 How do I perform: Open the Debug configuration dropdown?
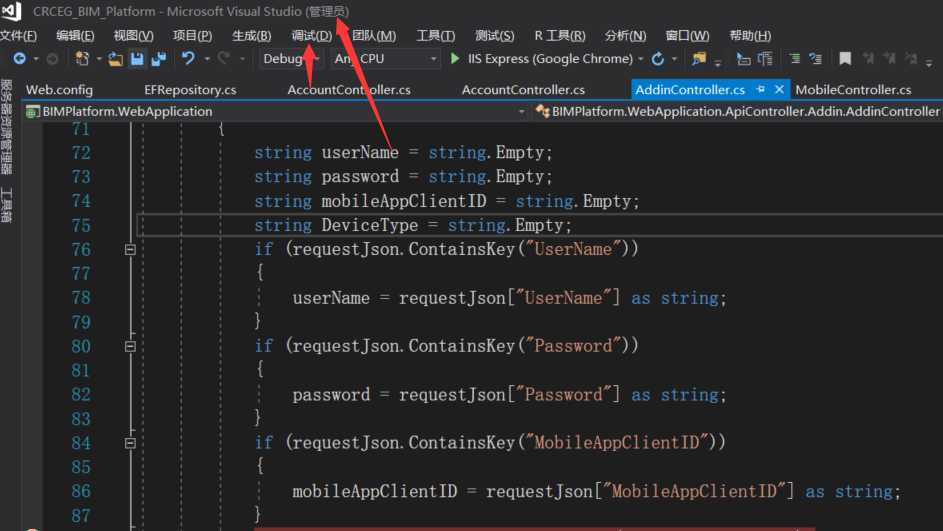pos(291,58)
